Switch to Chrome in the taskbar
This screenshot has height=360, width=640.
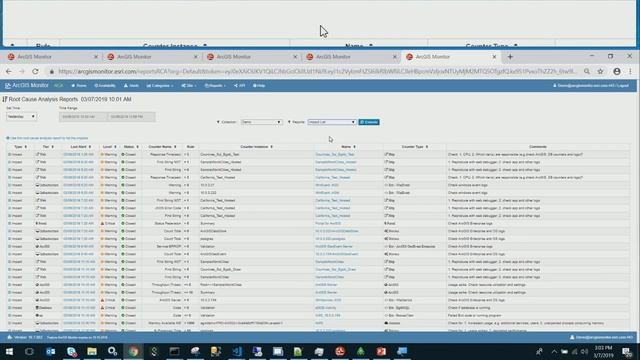[x=133, y=351]
